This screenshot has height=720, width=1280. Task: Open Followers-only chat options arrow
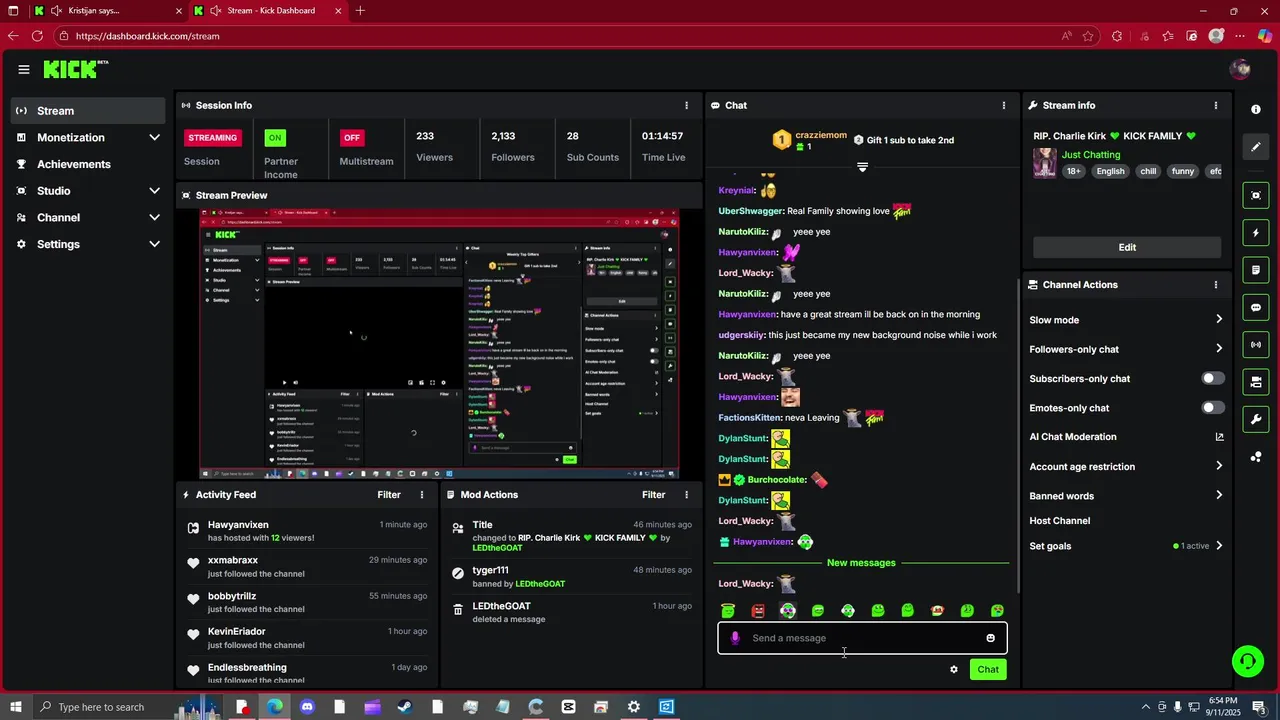[1219, 349]
